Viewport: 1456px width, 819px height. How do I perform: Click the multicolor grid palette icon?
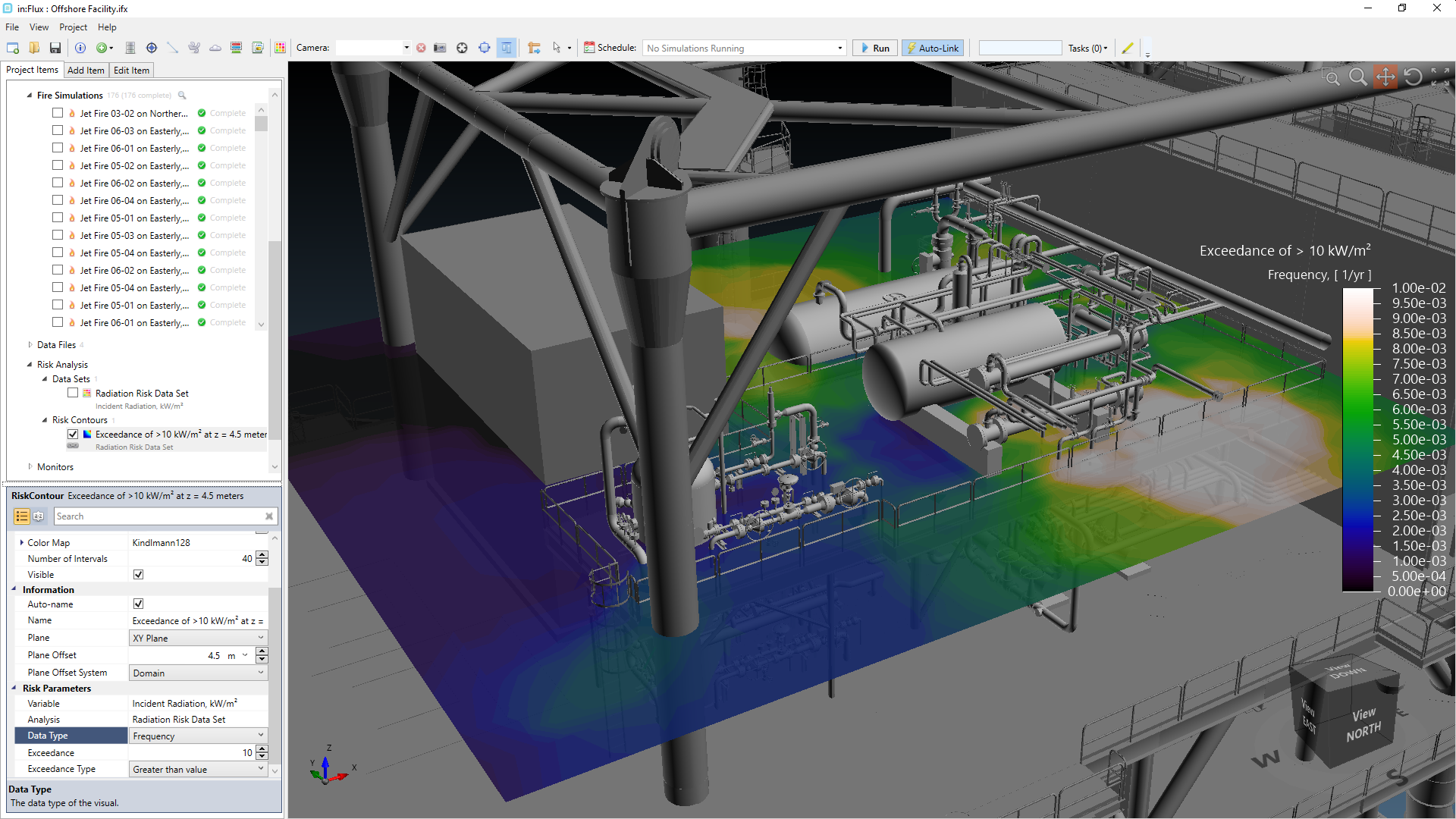coord(280,48)
